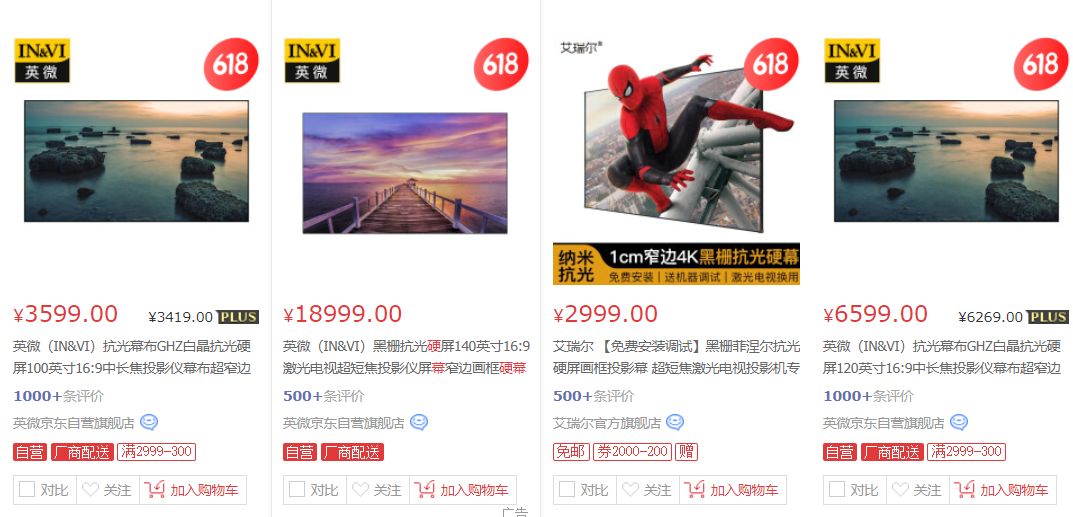Viewport: 1073px width, 517px height.
Task: Click the 满2999-300 promotion tag on first product
Action: coord(157,452)
